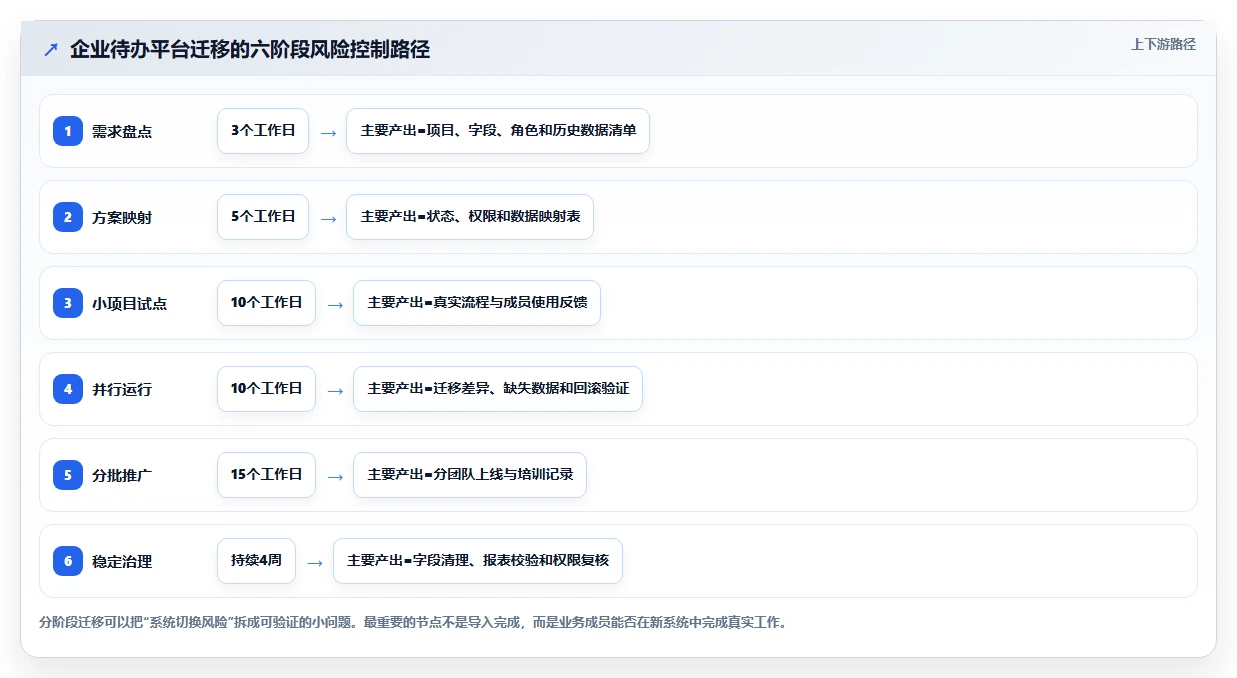Image resolution: width=1237 pixels, height=678 pixels.
Task: Click the 方案映射 stage name
Action: point(122,217)
